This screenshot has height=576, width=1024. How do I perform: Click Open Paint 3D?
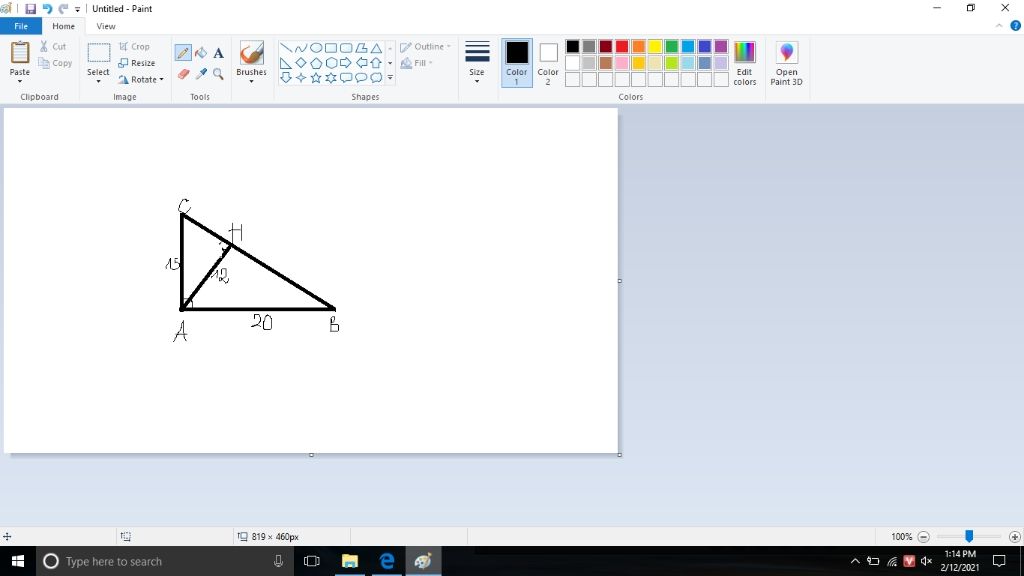point(786,63)
